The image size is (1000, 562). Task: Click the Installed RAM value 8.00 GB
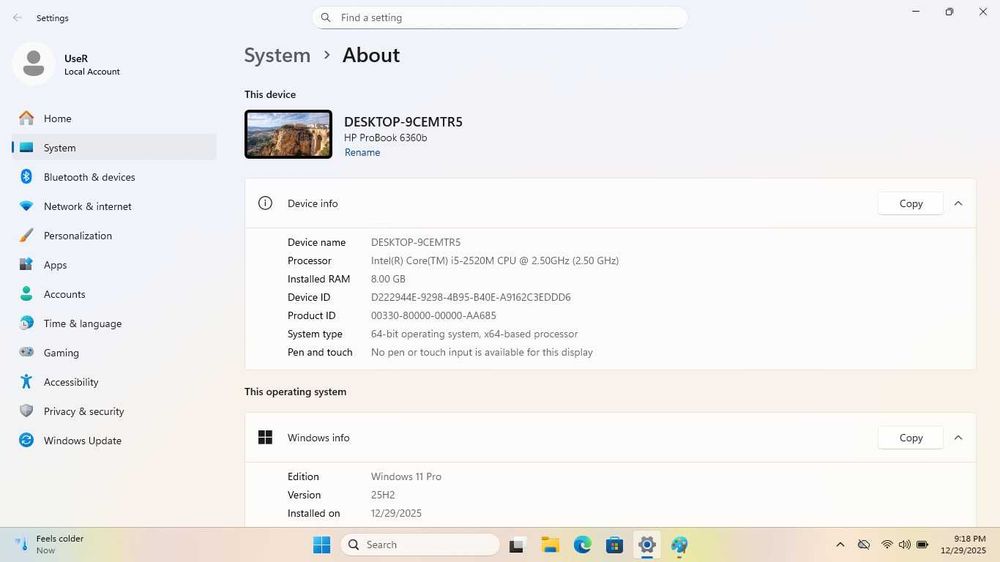(x=388, y=279)
